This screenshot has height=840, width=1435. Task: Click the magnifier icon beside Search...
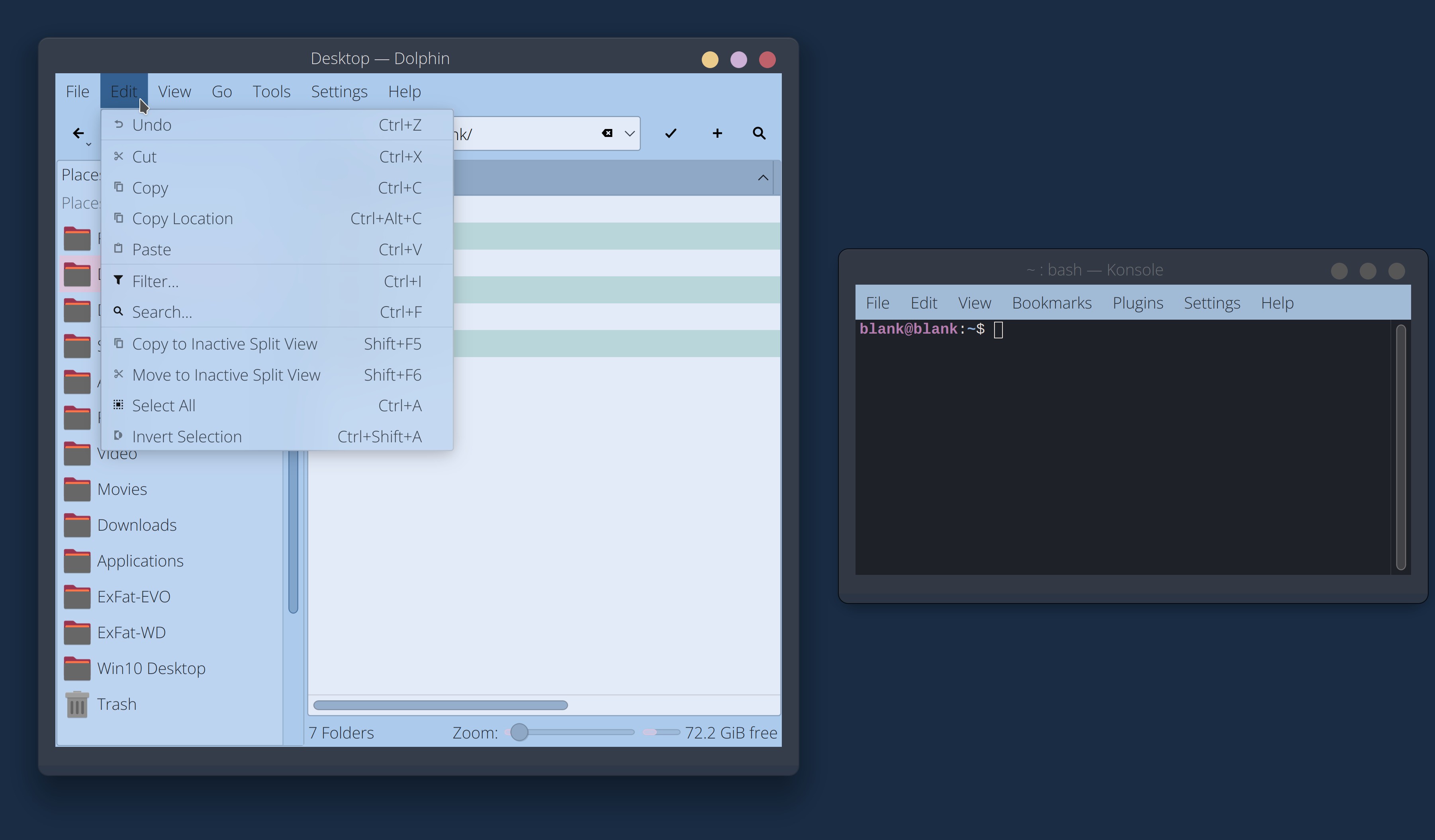[x=118, y=311]
